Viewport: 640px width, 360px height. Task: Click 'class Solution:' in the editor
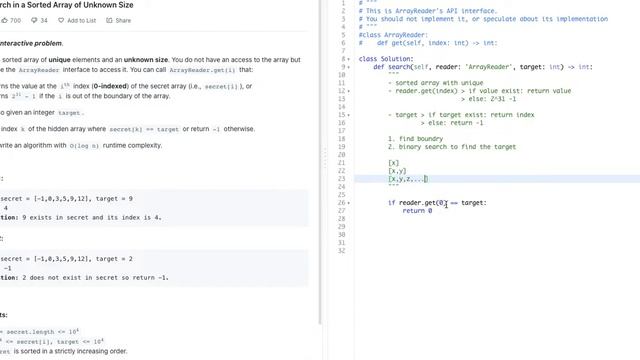[386, 59]
